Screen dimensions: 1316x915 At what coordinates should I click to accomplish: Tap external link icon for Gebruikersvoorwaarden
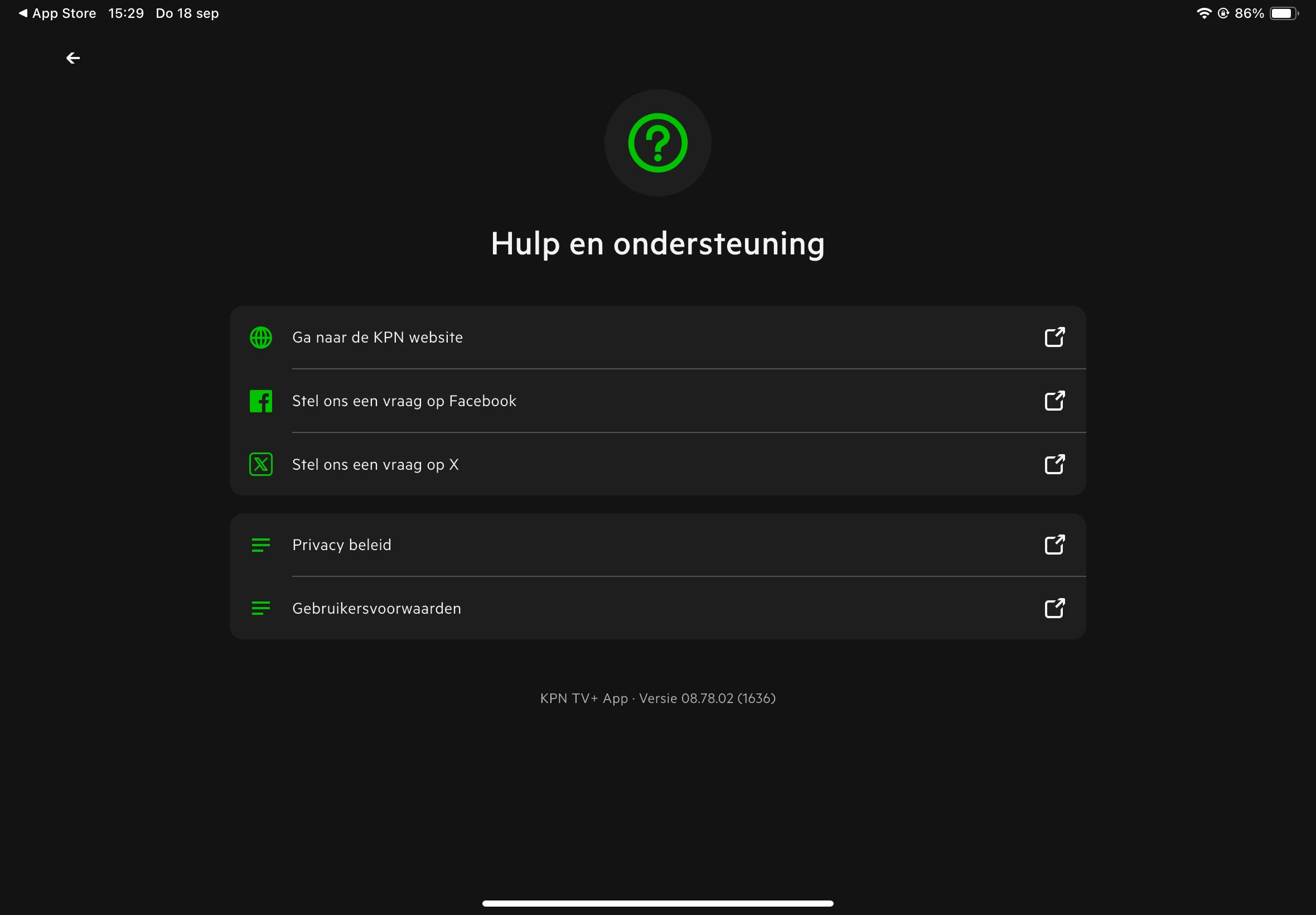pyautogui.click(x=1054, y=608)
